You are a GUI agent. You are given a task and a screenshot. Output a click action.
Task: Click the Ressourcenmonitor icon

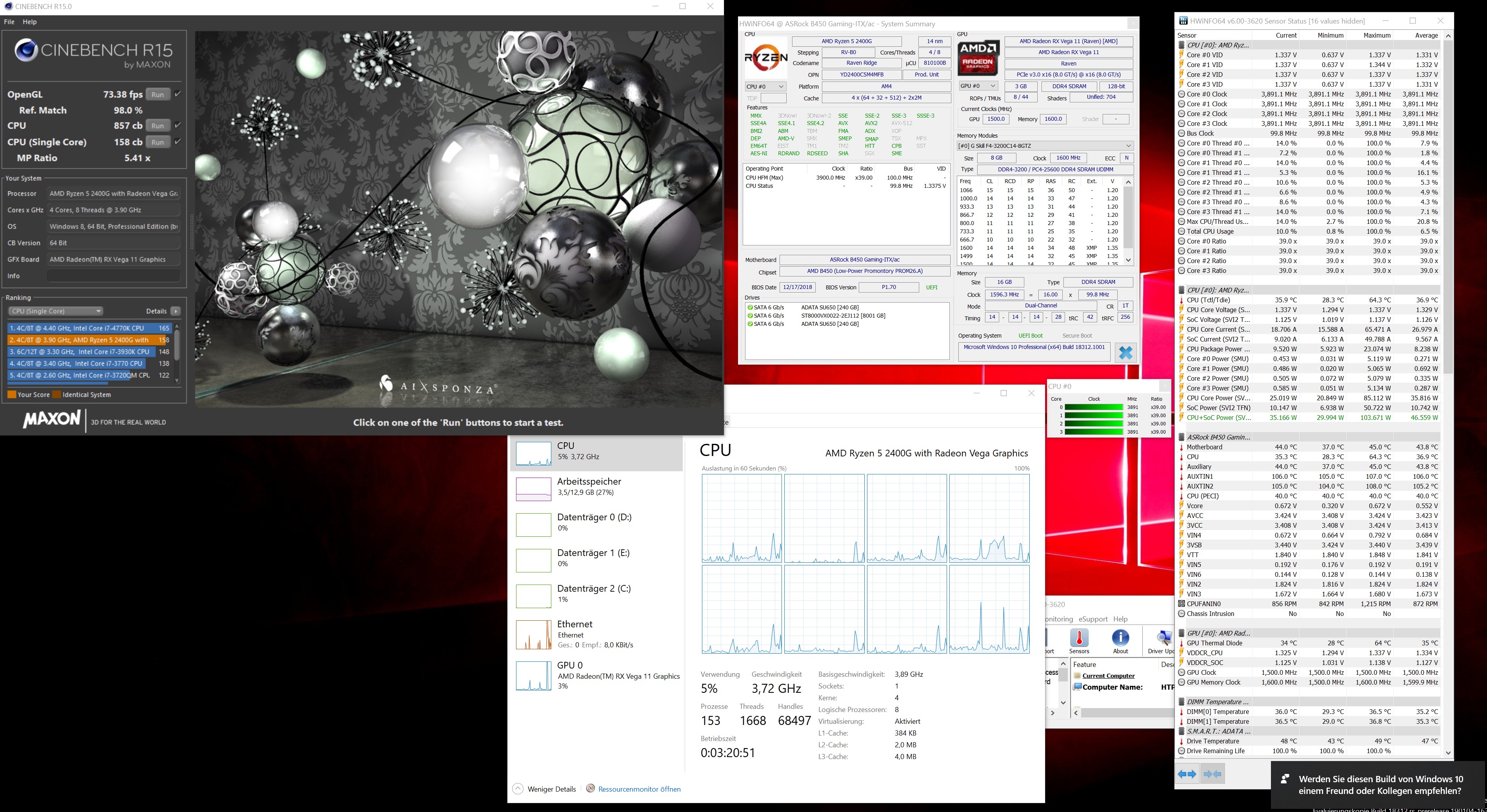(x=591, y=788)
